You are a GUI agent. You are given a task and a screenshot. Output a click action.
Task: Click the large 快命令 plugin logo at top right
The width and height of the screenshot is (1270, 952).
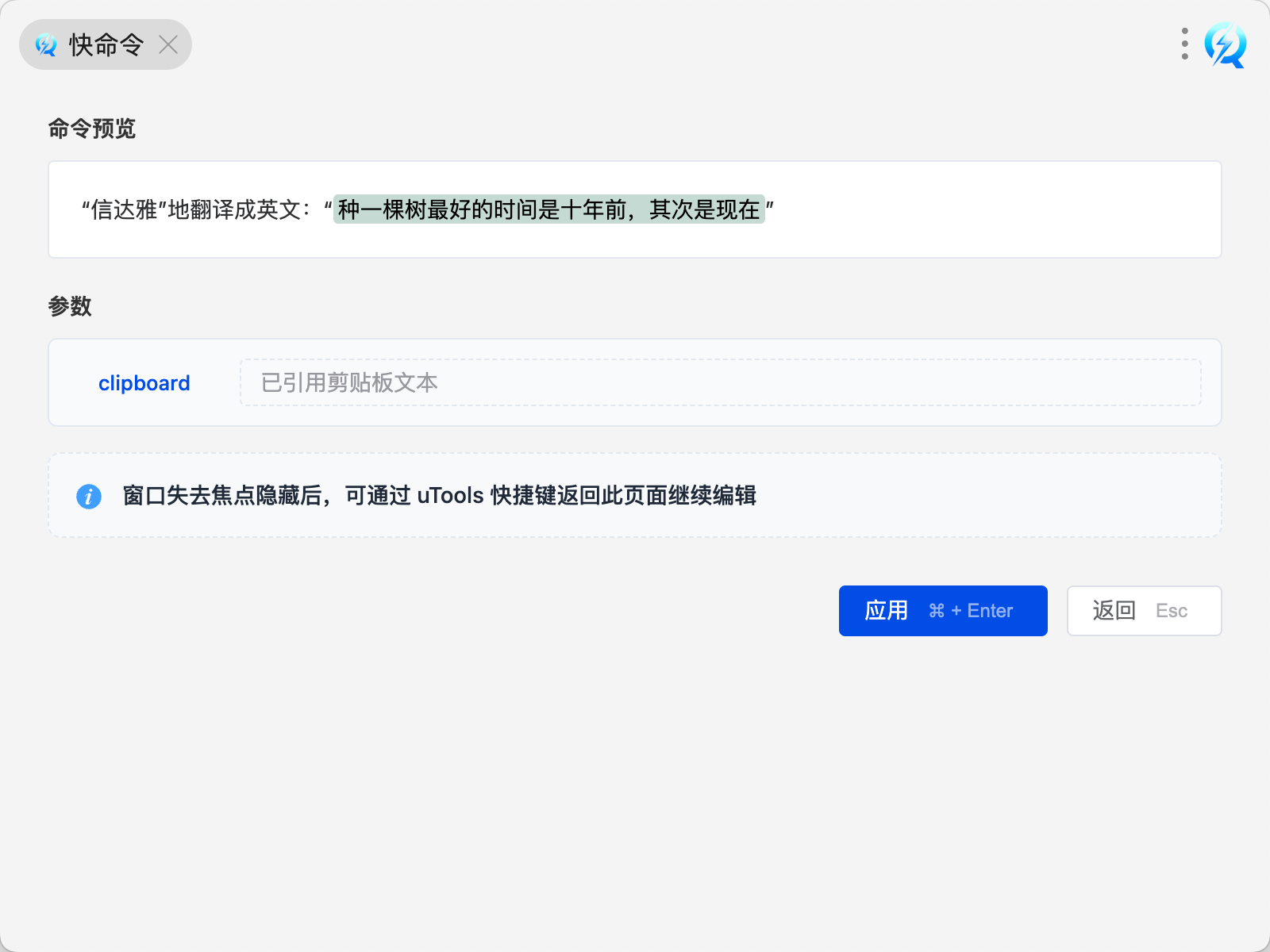(x=1225, y=44)
